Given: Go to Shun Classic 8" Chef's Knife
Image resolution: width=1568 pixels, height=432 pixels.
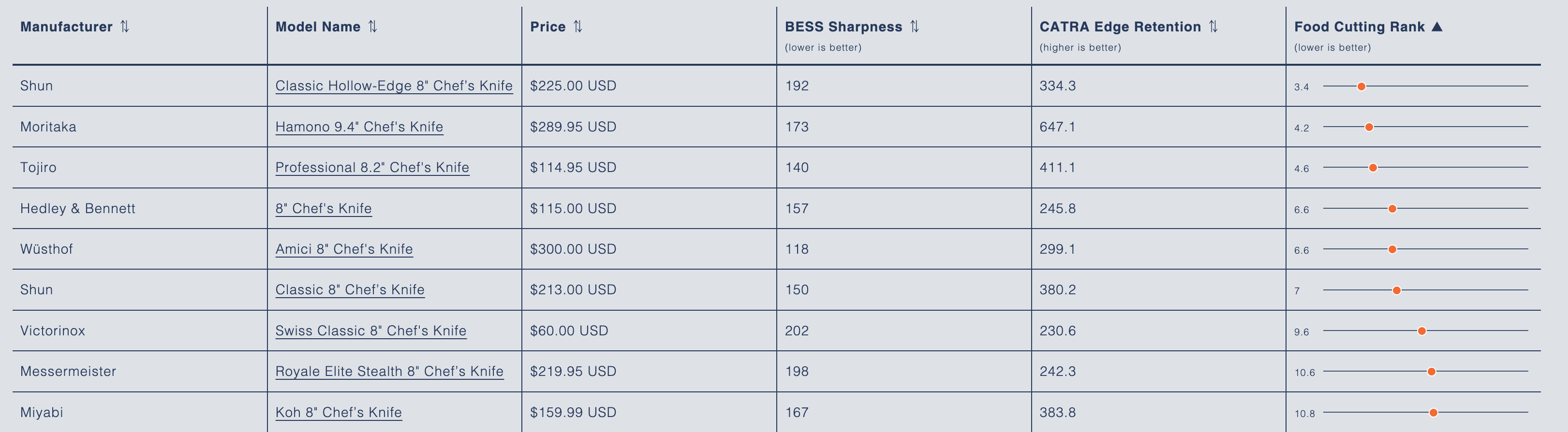Looking at the screenshot, I should coord(350,289).
